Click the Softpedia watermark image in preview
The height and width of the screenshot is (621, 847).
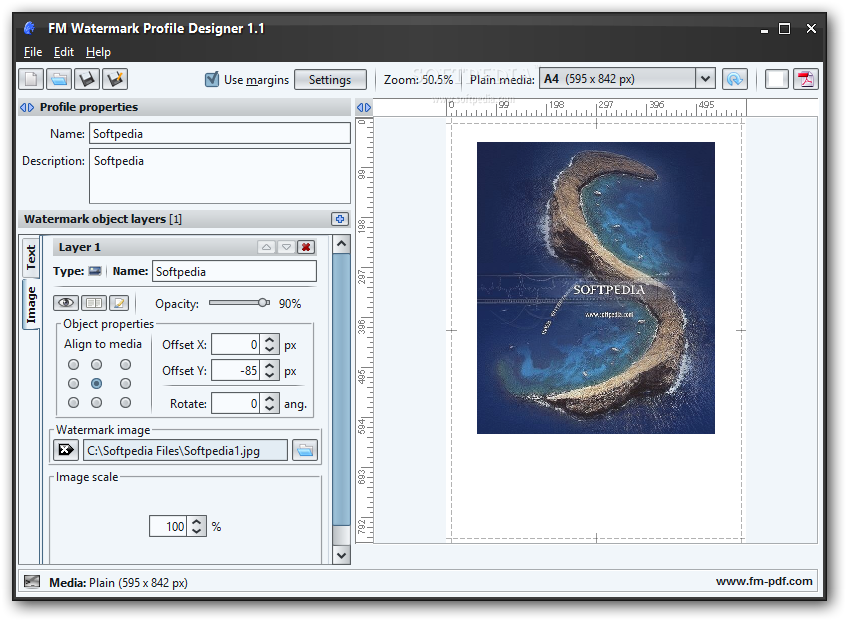(596, 288)
